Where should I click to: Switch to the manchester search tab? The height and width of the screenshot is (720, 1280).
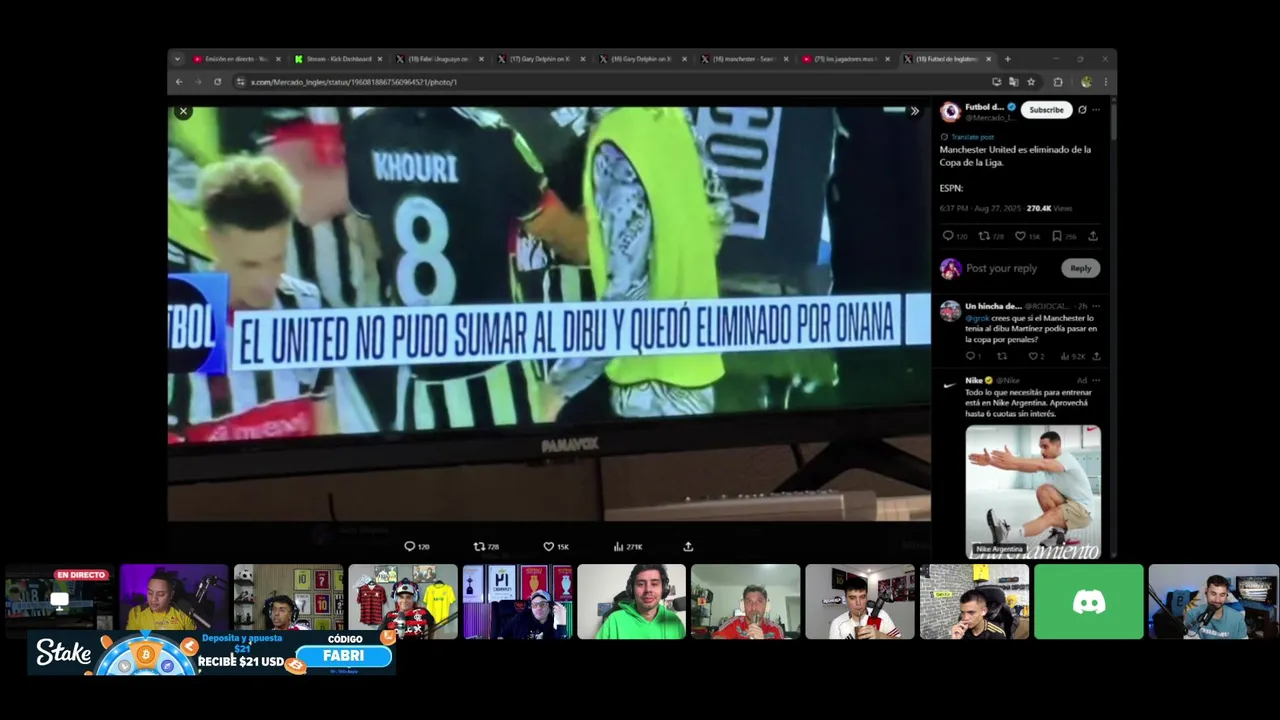pos(743,59)
